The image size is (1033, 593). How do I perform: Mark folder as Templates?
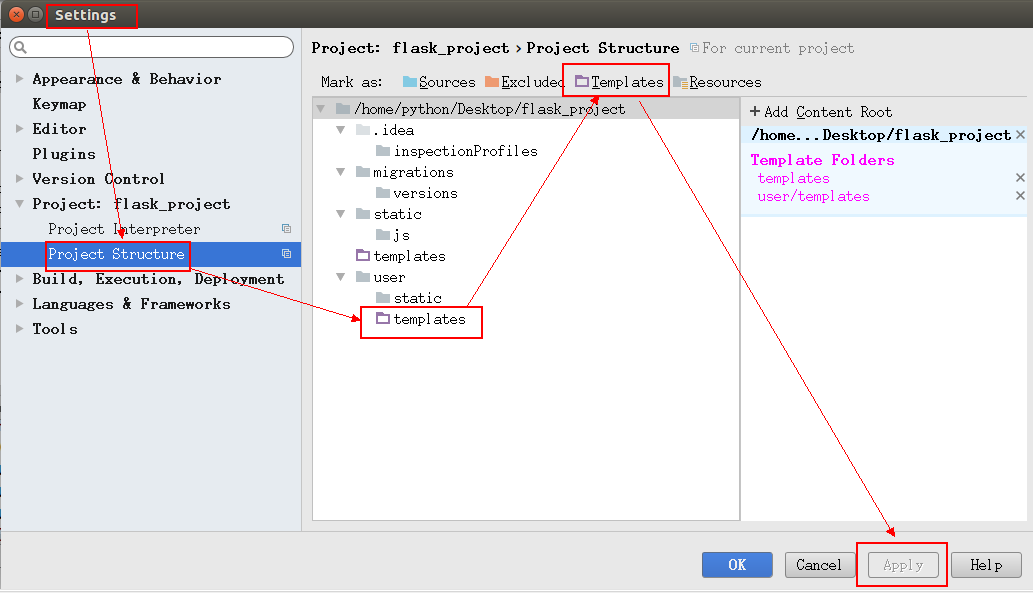(619, 82)
